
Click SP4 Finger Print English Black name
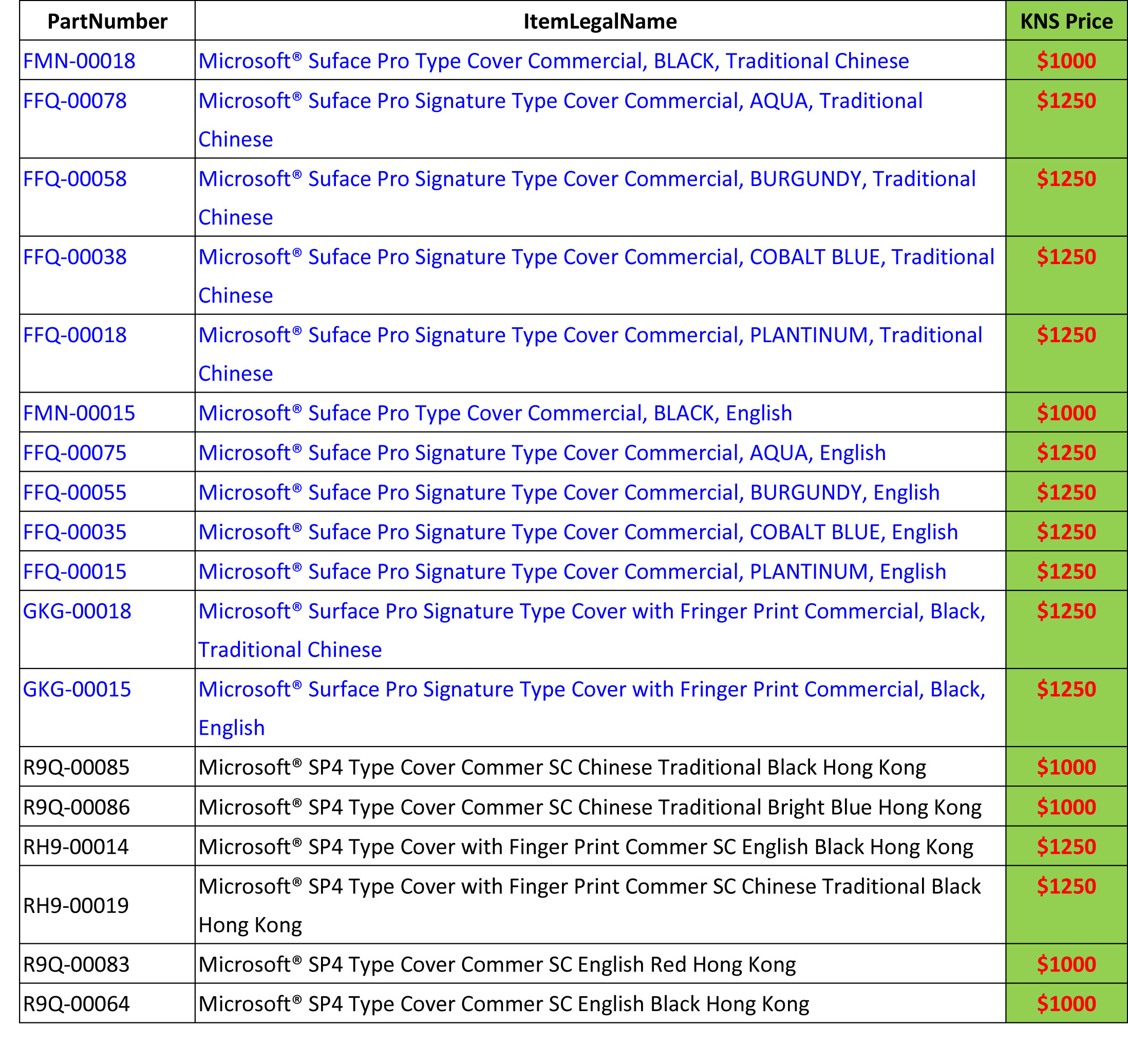point(586,847)
